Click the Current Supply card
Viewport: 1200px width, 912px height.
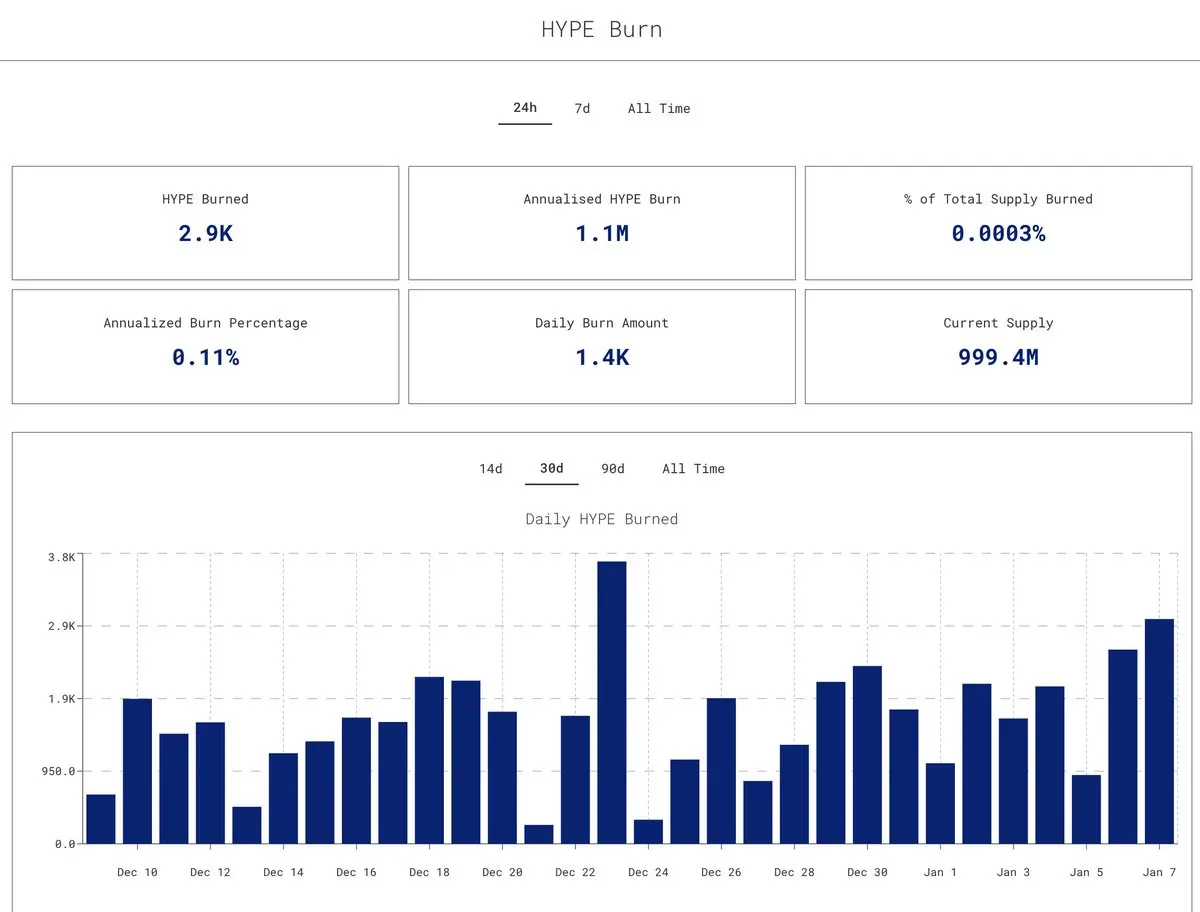click(998, 347)
